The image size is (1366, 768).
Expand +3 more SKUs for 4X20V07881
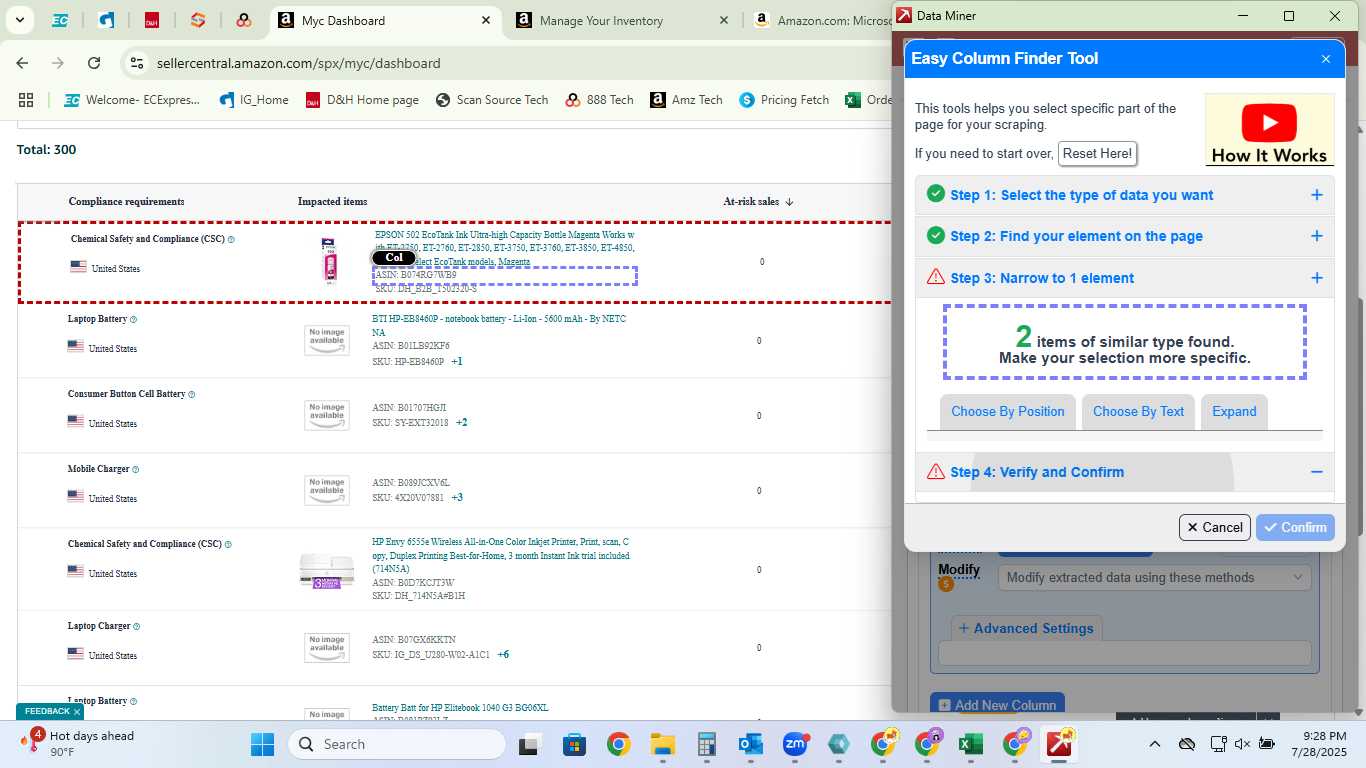tap(457, 497)
